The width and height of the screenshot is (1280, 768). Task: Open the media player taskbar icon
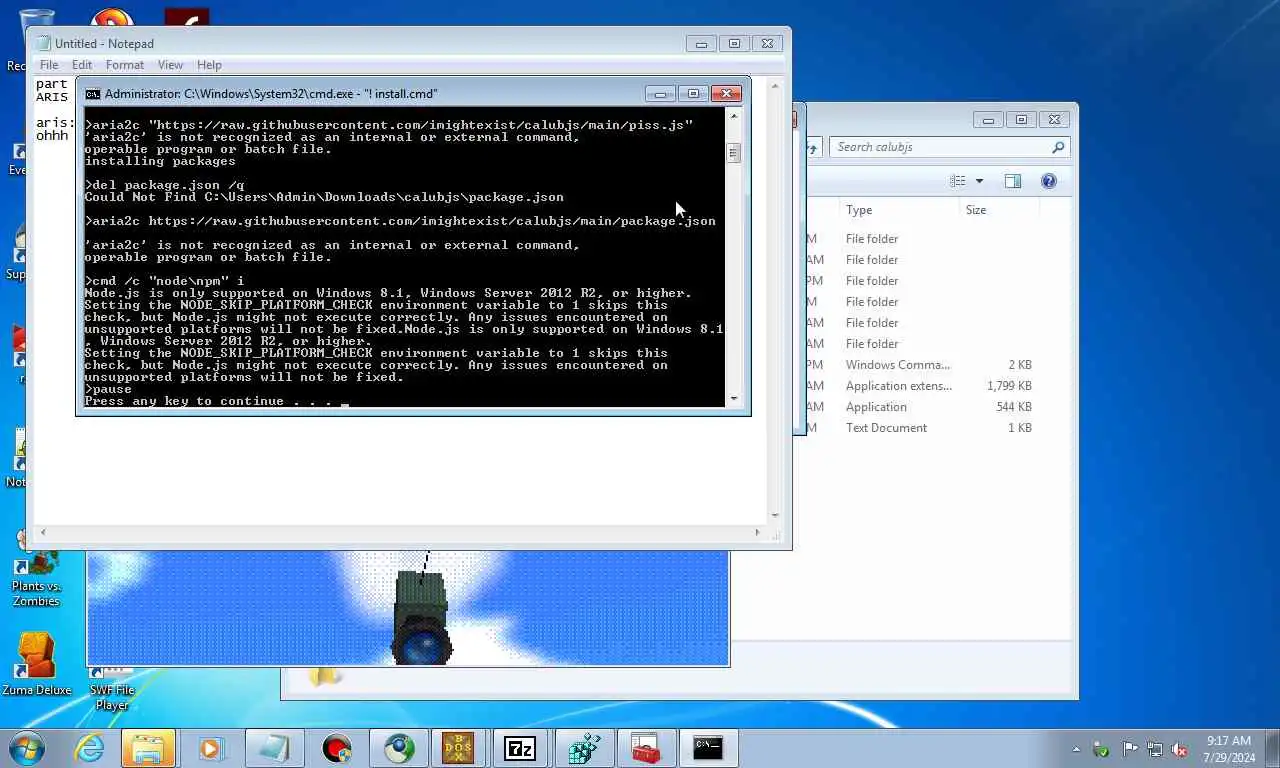(211, 748)
